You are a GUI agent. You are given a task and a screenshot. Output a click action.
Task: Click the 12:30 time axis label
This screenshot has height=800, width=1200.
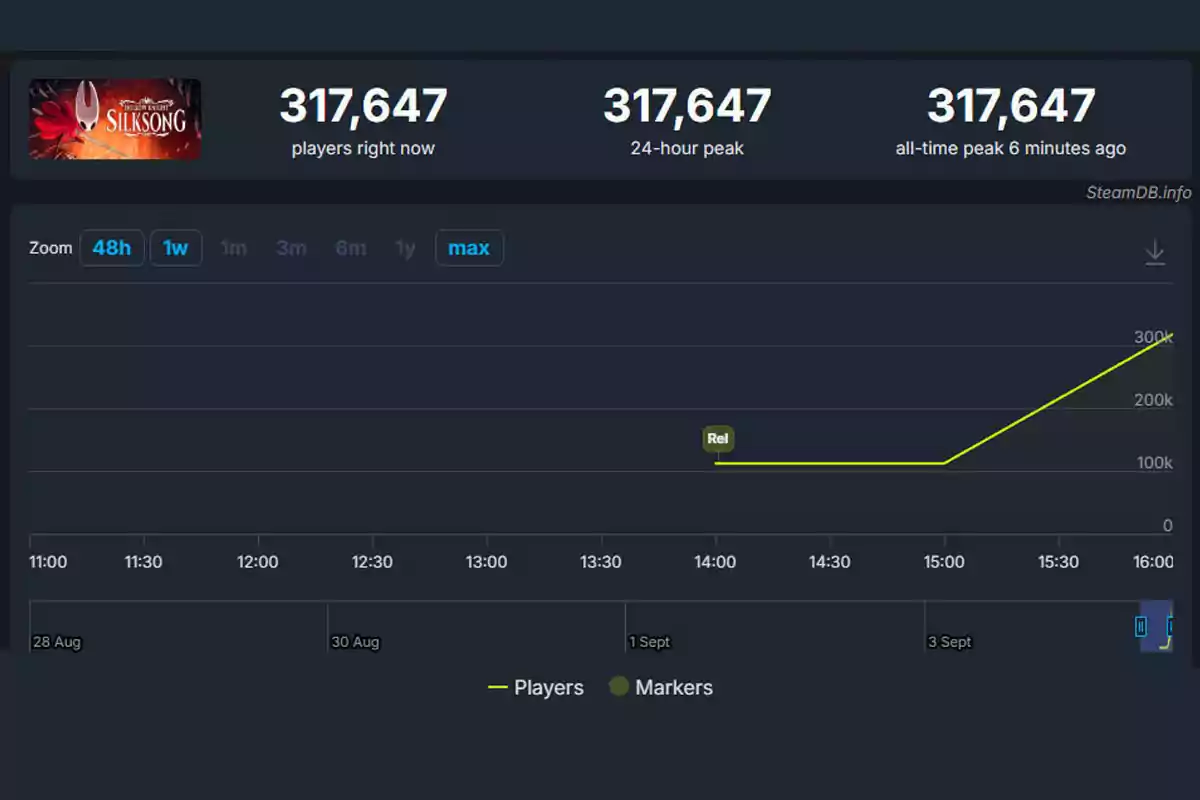[372, 562]
